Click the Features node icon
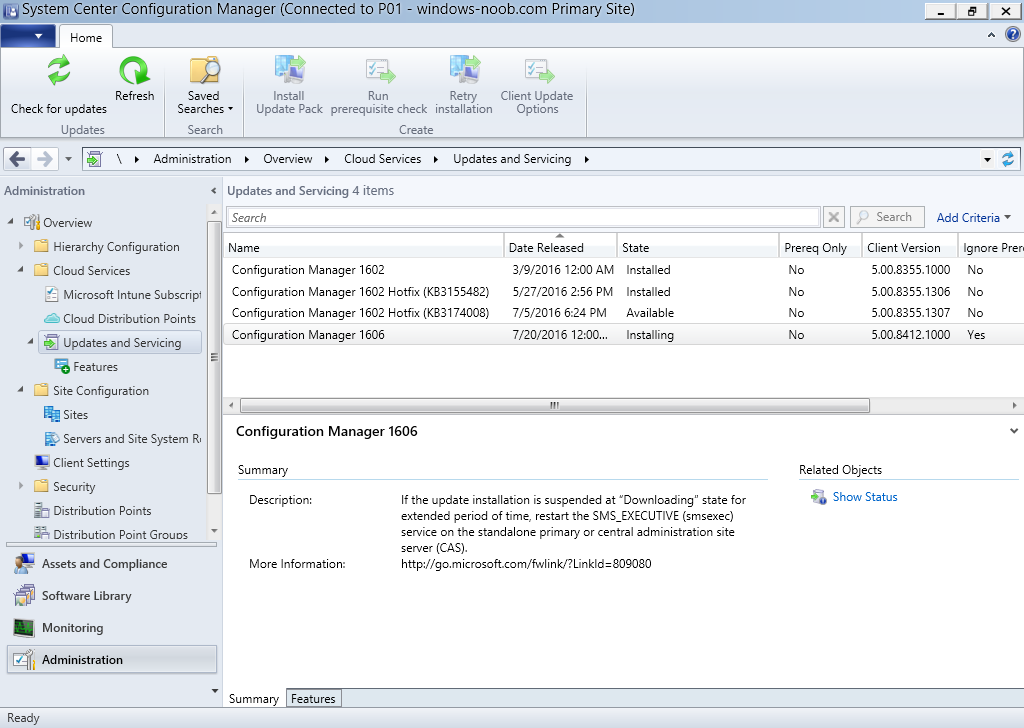 [62, 366]
